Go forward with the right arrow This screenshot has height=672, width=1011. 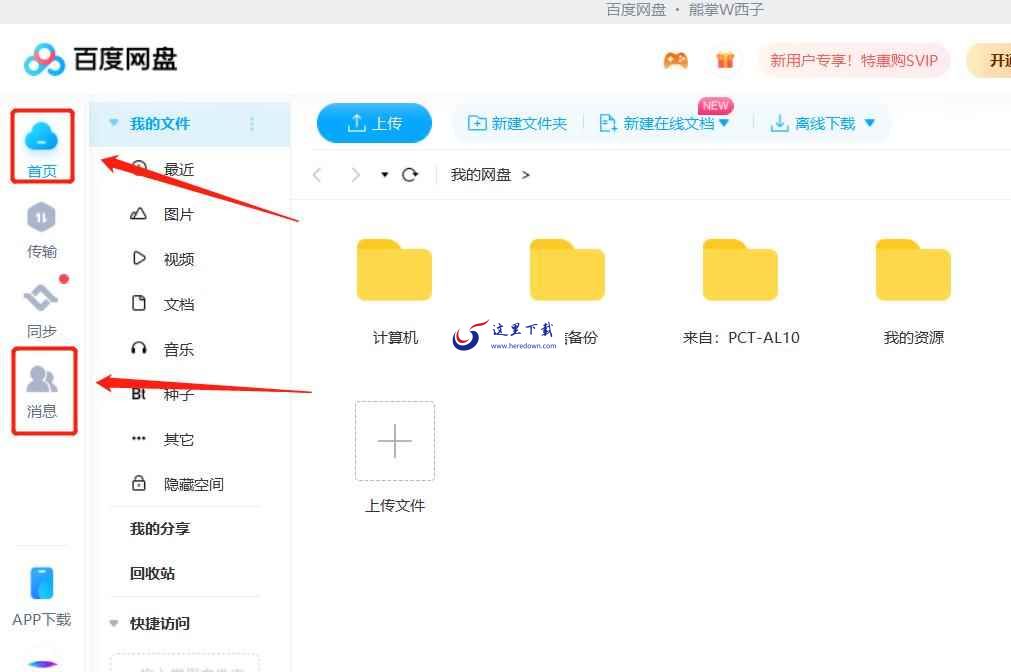[x=355, y=175]
